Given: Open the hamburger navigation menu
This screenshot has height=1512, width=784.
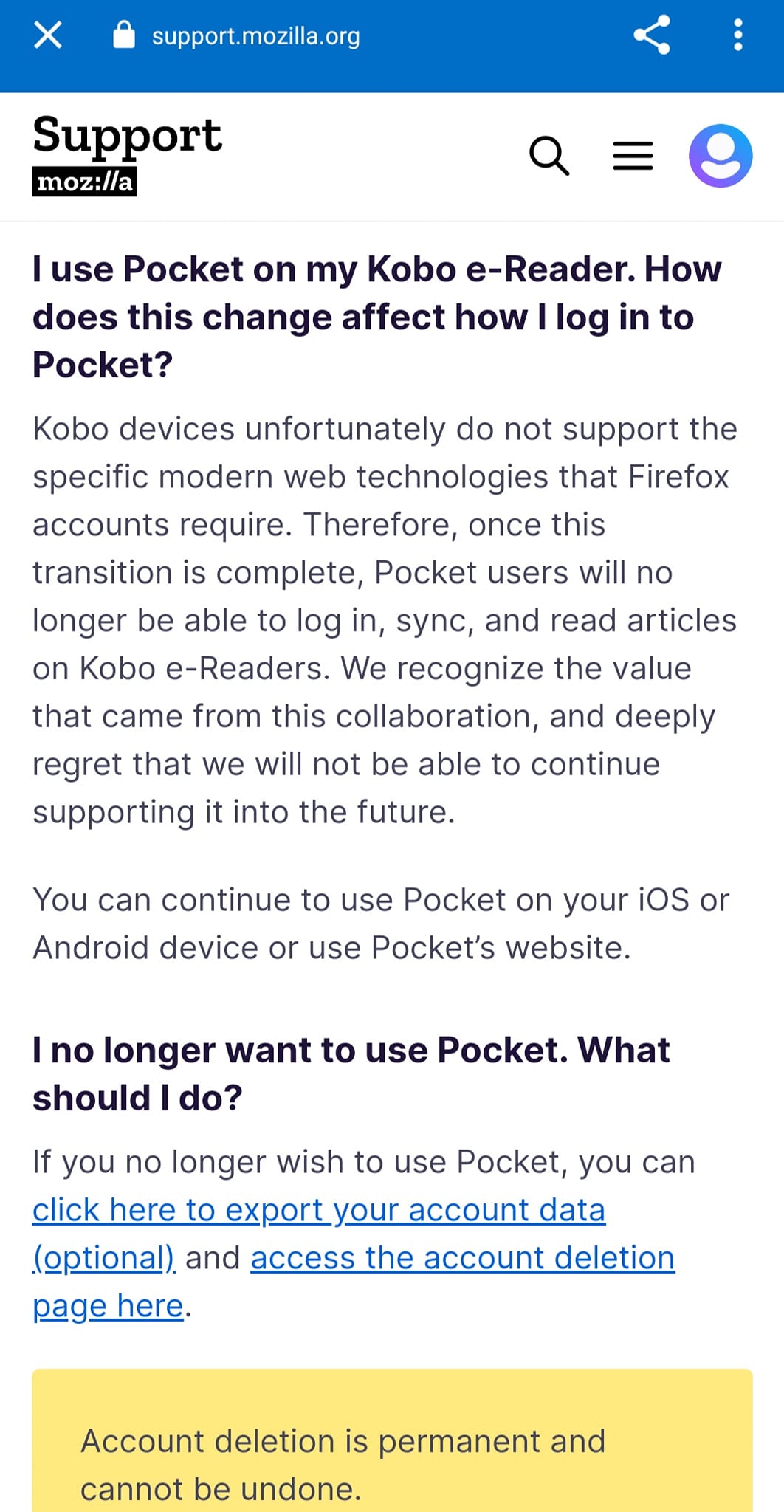Looking at the screenshot, I should (633, 156).
